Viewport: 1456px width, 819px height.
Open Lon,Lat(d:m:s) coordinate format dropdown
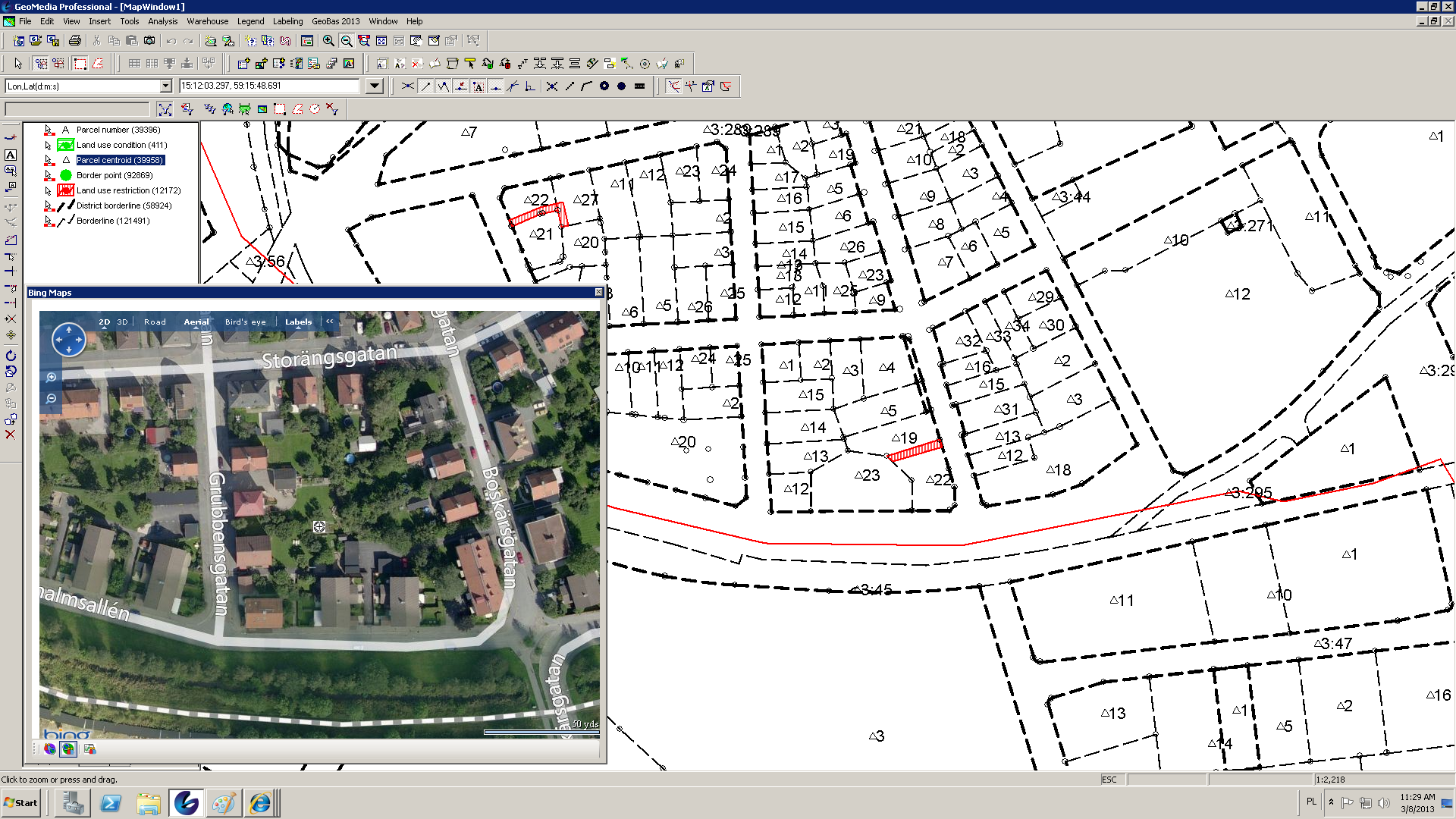click(x=165, y=86)
